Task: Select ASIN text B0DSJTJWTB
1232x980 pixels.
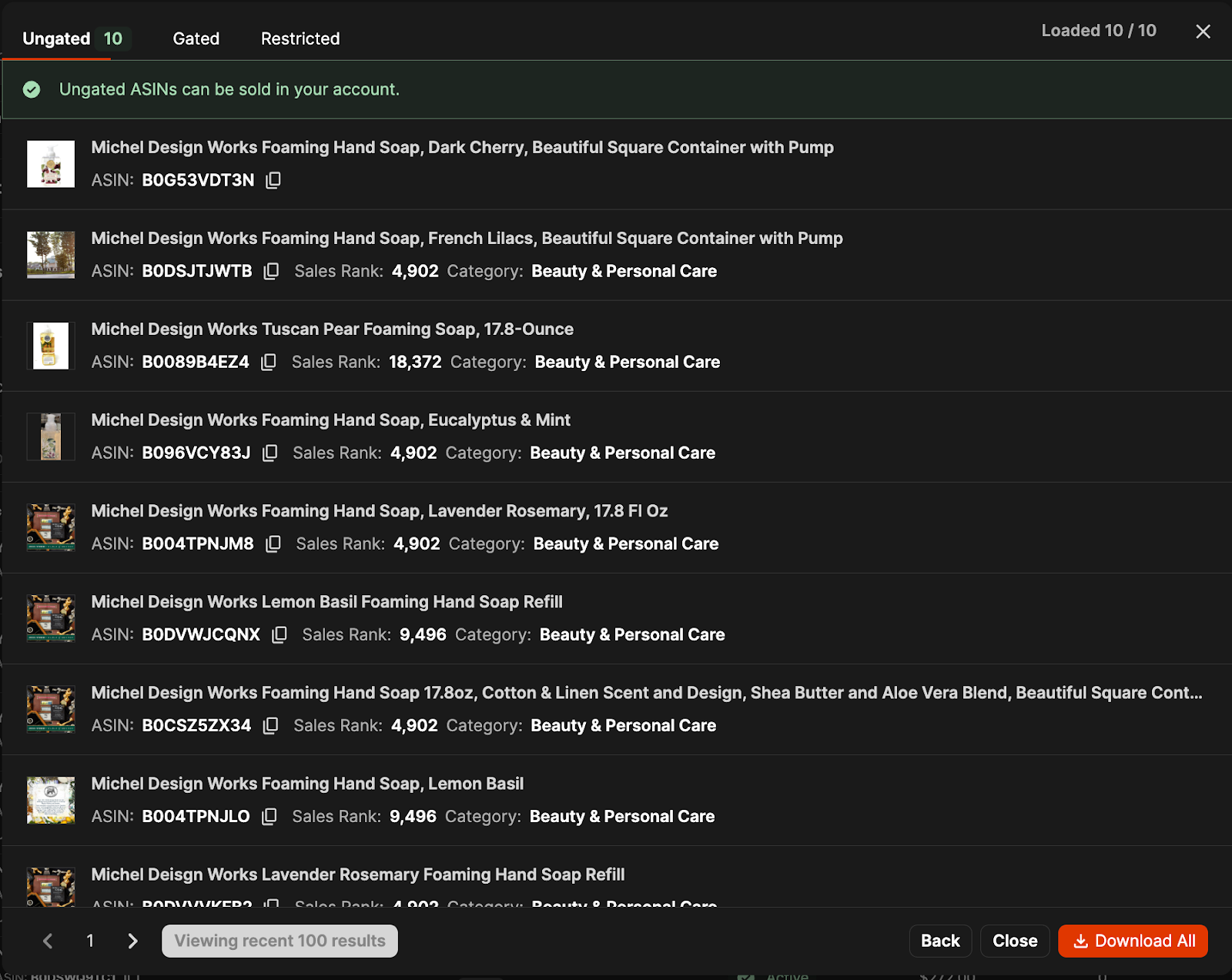Action: click(x=197, y=271)
